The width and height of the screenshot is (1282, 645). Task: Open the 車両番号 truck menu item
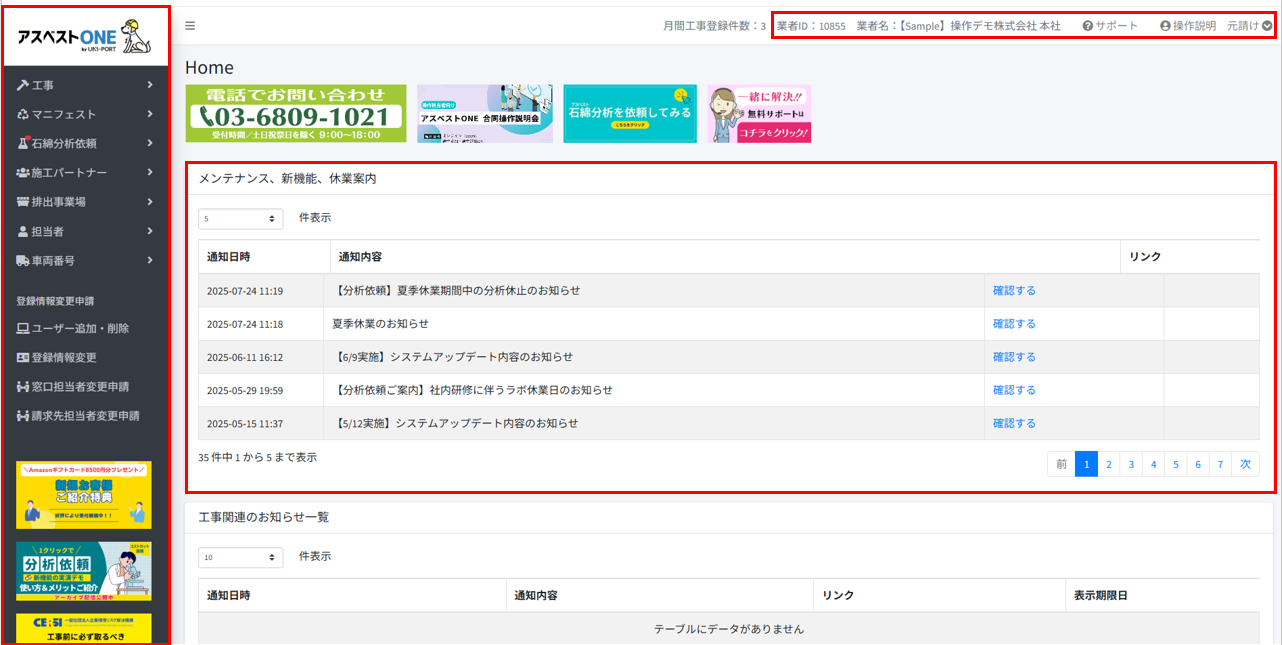click(84, 261)
